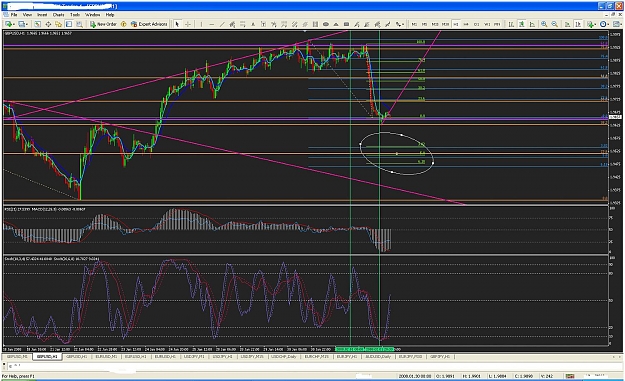The image size is (625, 381).
Task: Open the templates dropdown
Action: tap(617, 24)
